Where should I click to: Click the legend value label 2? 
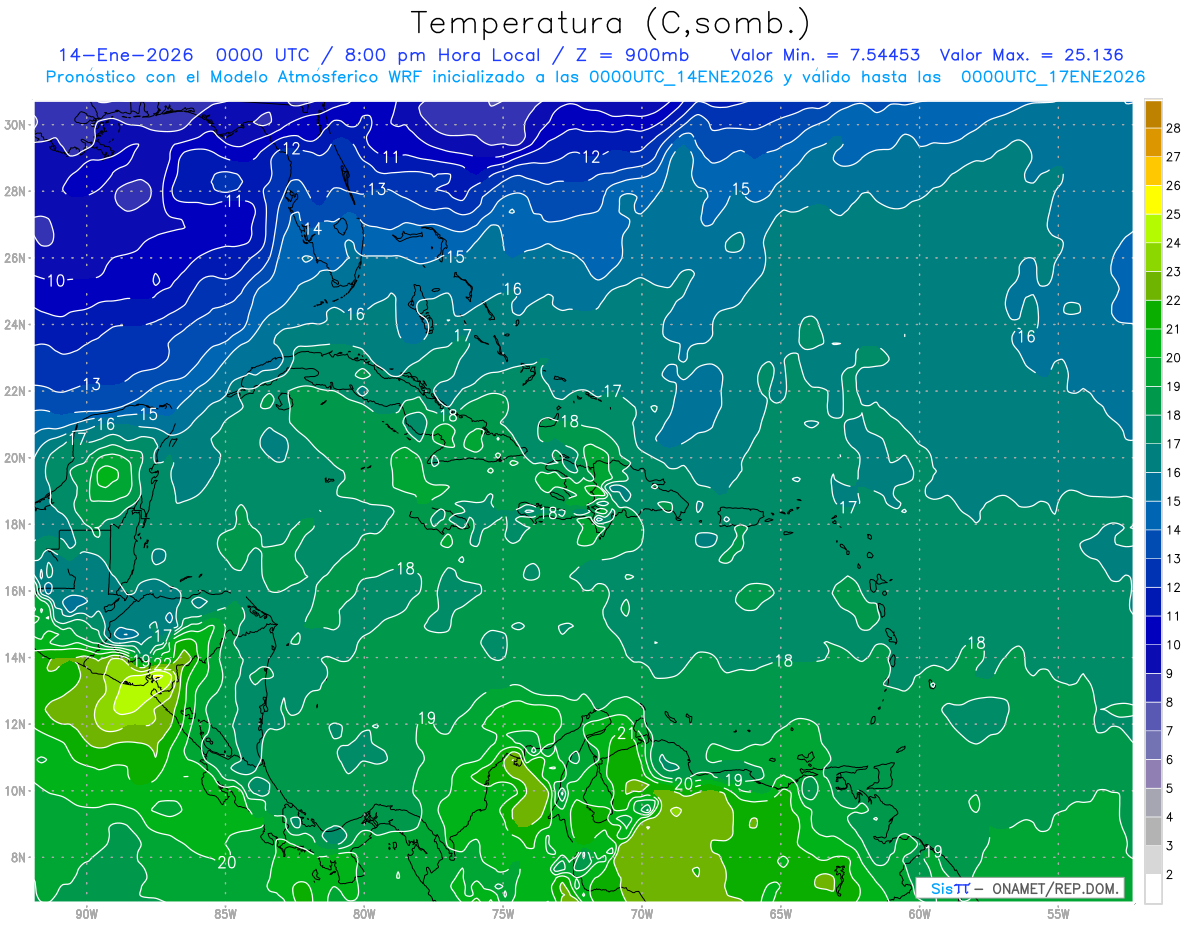coord(1169,875)
